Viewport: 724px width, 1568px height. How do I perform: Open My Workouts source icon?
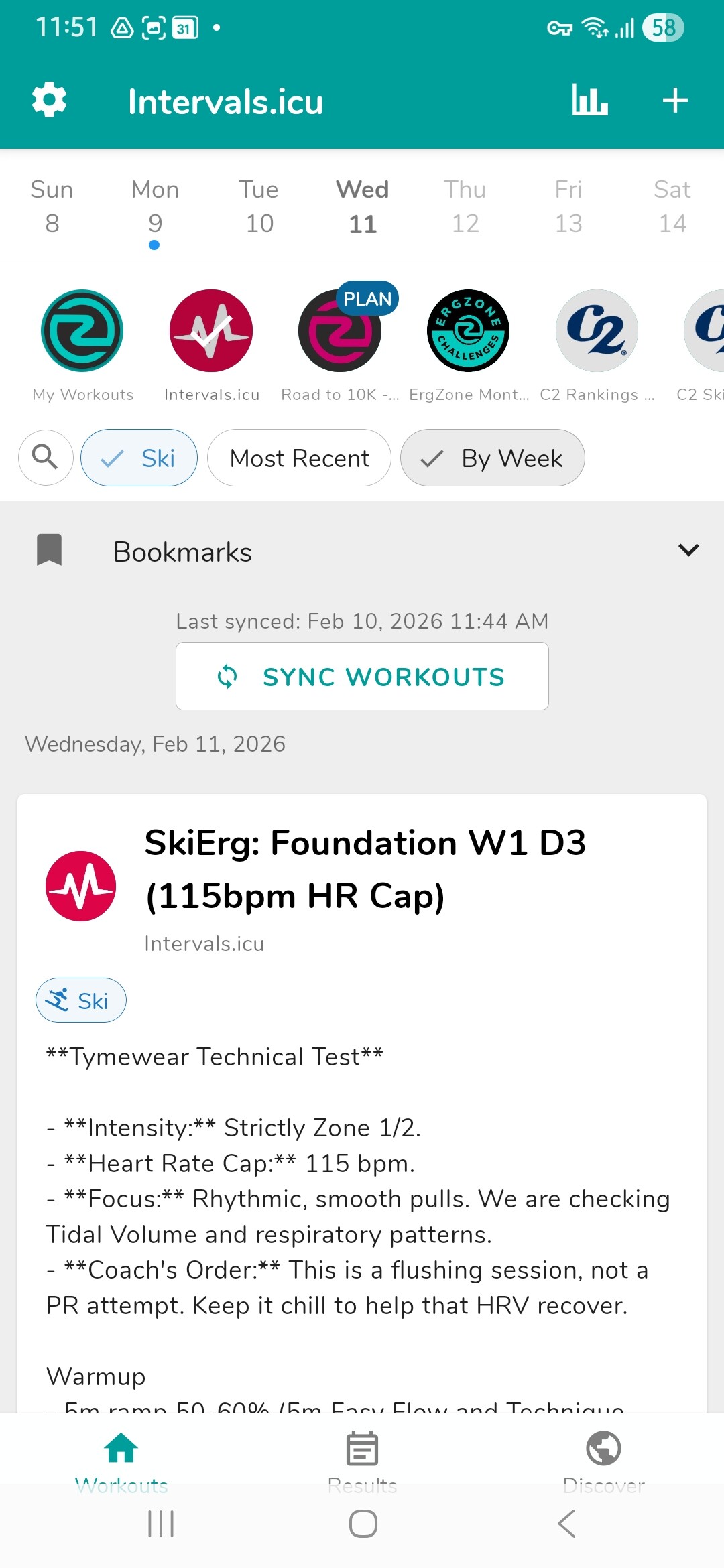click(x=82, y=331)
